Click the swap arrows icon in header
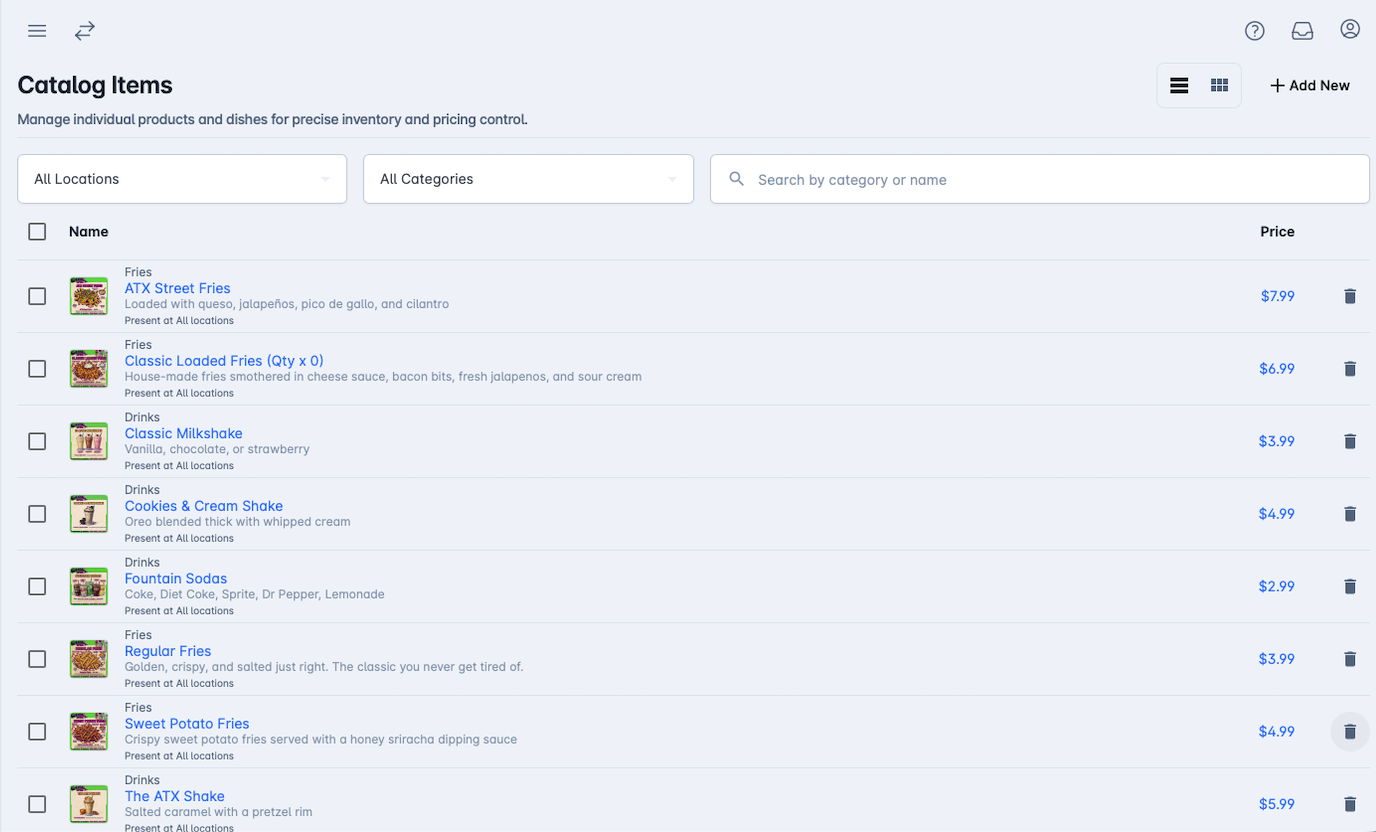The image size is (1376, 832). point(85,31)
